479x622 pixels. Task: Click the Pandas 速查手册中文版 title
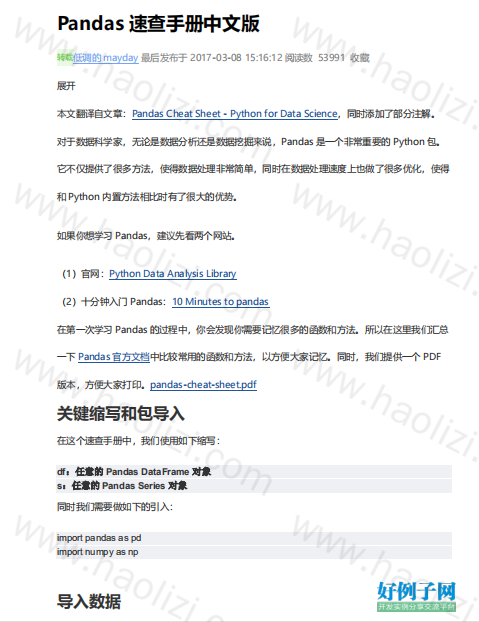[159, 23]
